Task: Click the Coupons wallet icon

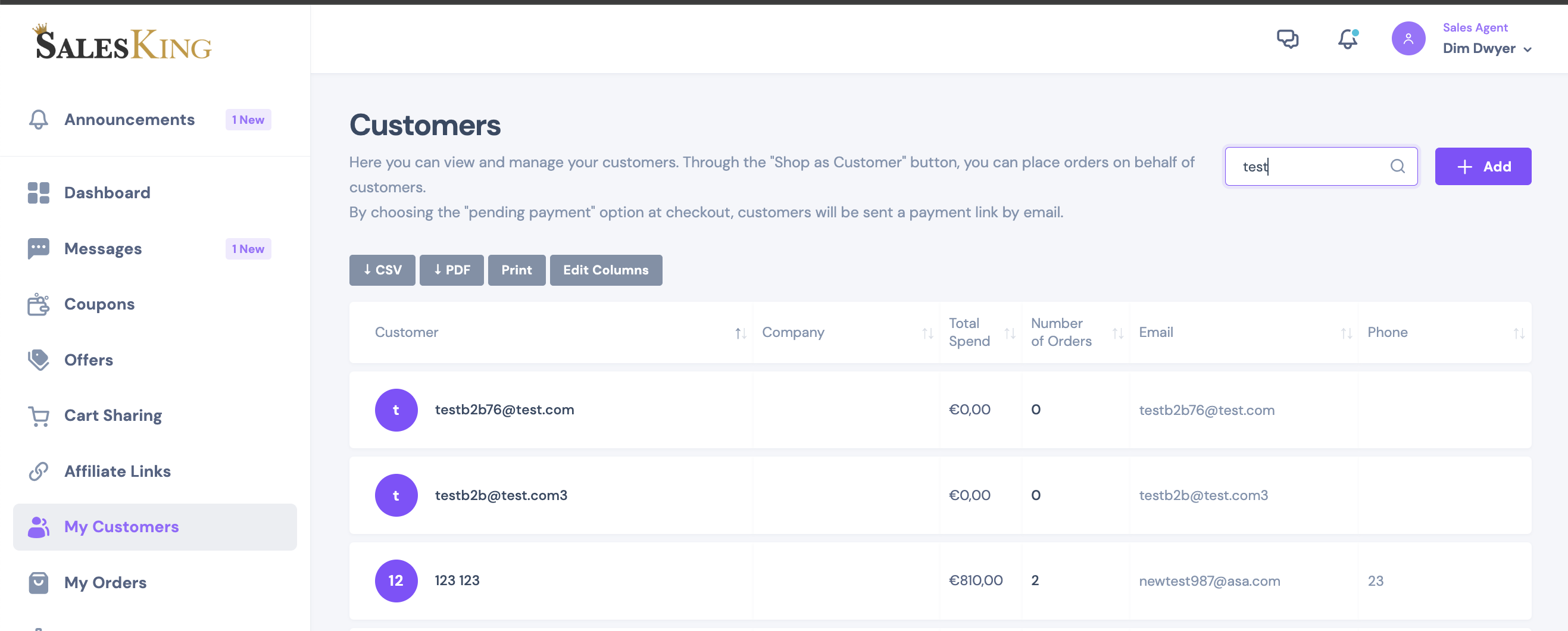Action: [38, 304]
